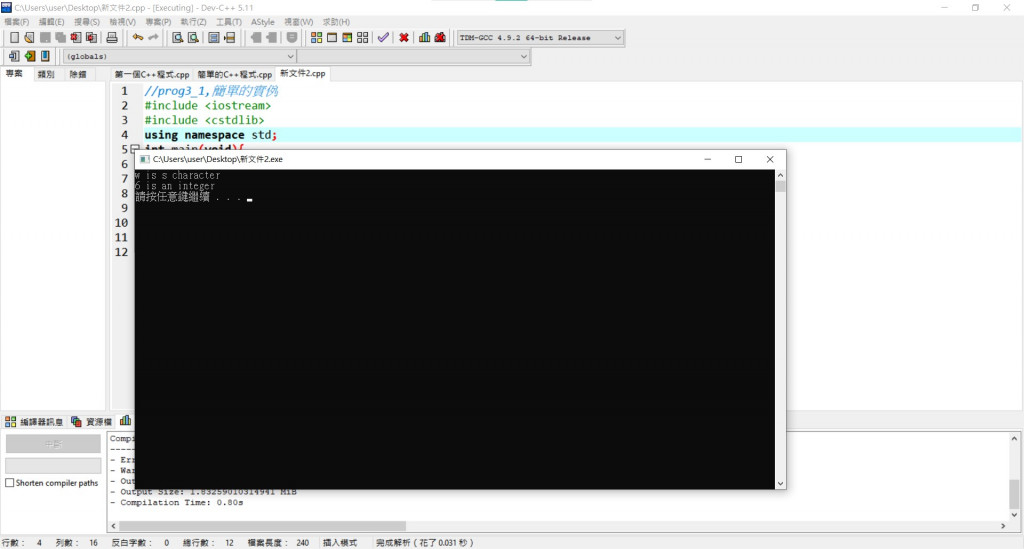This screenshot has height=549, width=1024.
Task: Collapse the code fold at line 5
Action: [135, 149]
